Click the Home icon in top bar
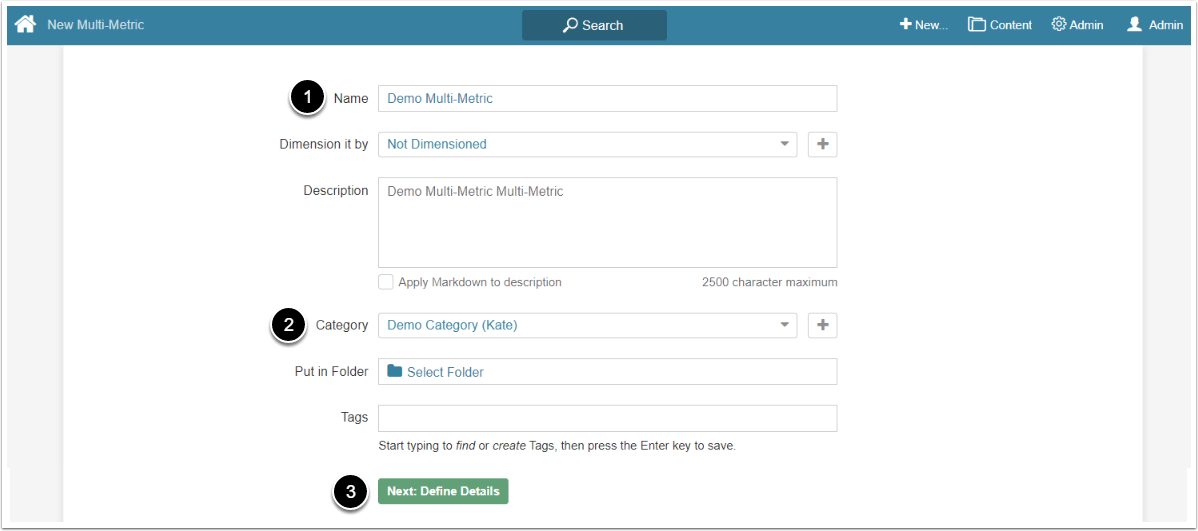 [25, 24]
